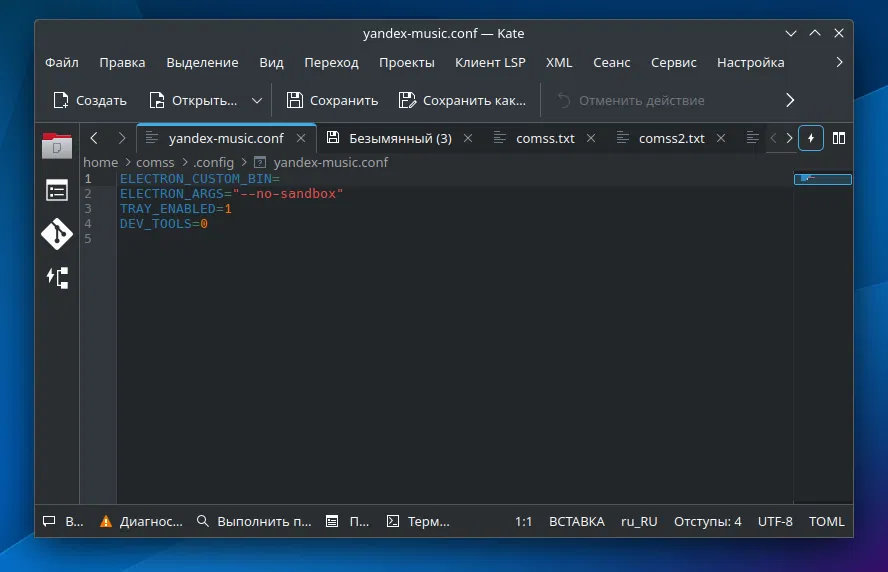
Task: Open the LSP symbol outline sidebar icon
Action: [x=57, y=277]
